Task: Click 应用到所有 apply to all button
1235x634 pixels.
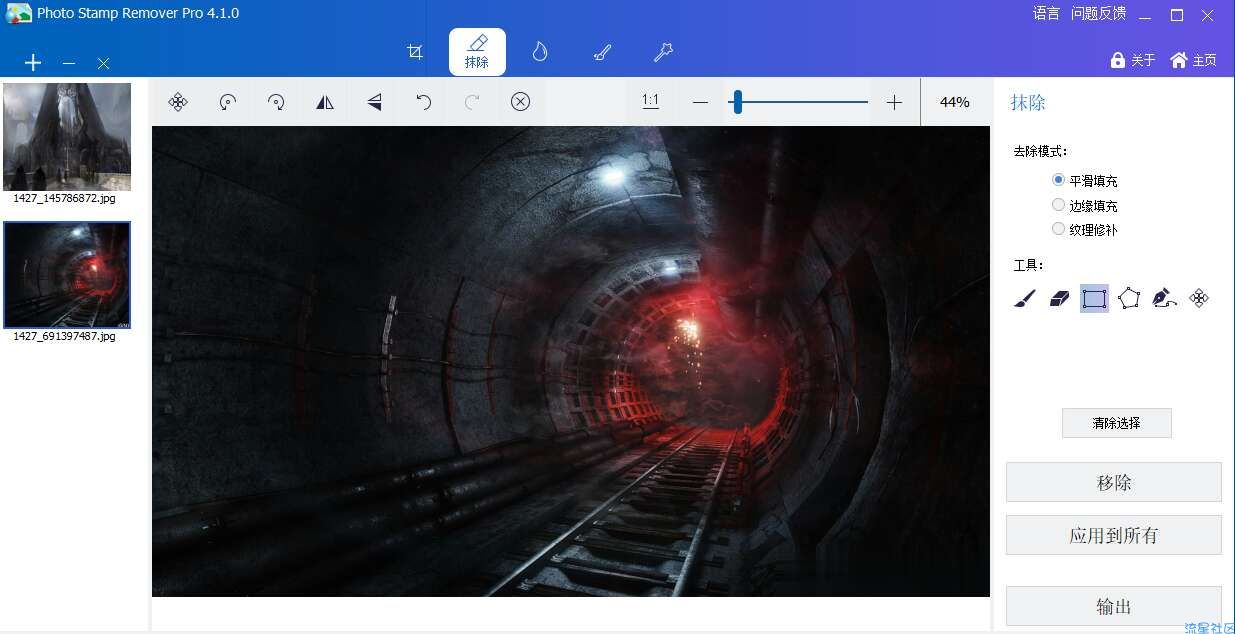Action: (1114, 535)
